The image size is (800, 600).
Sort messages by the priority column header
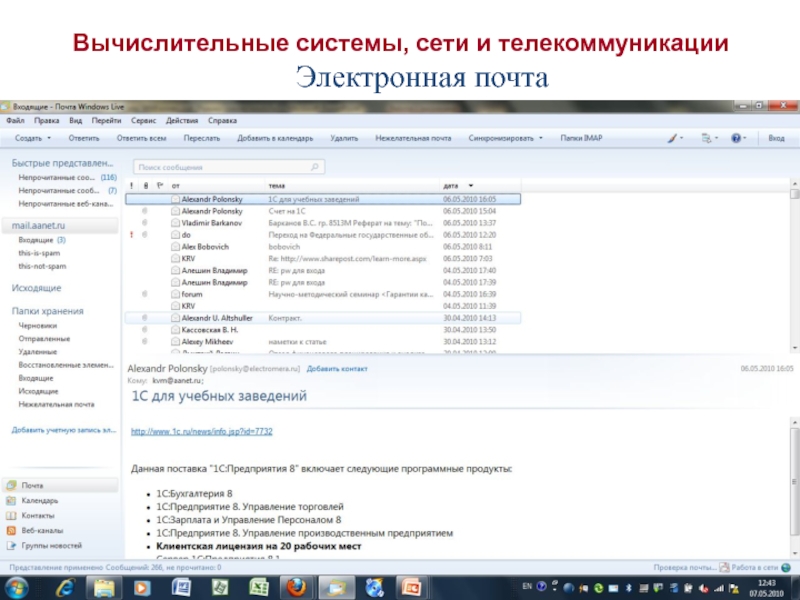[133, 186]
